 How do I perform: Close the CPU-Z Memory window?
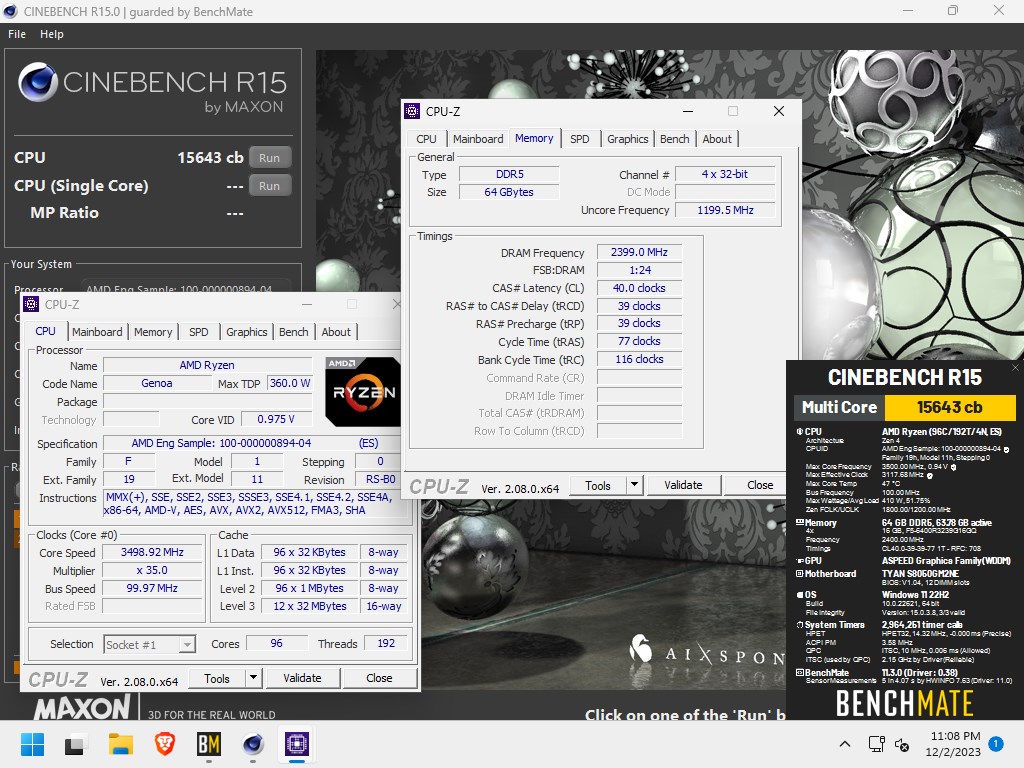coord(778,111)
